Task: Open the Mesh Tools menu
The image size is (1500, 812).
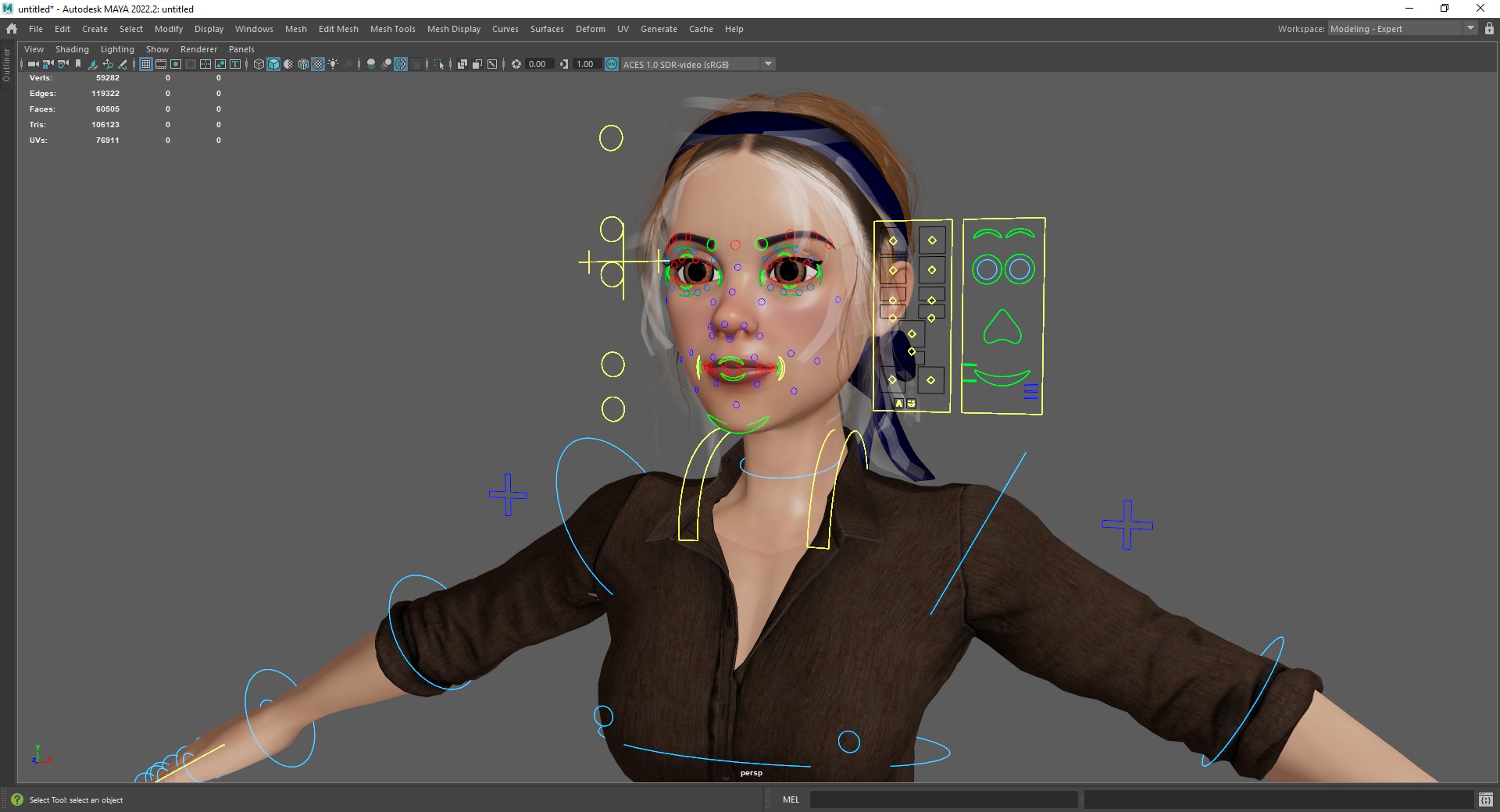Action: [x=392, y=29]
